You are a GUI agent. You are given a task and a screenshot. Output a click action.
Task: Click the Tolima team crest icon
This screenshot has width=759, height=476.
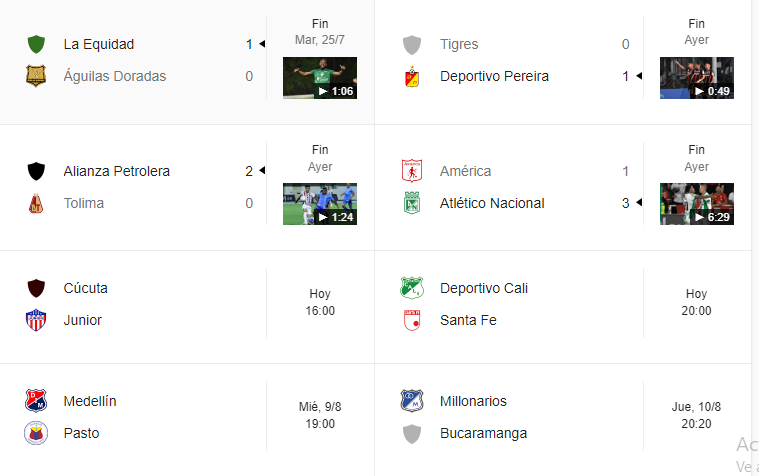pyautogui.click(x=36, y=203)
